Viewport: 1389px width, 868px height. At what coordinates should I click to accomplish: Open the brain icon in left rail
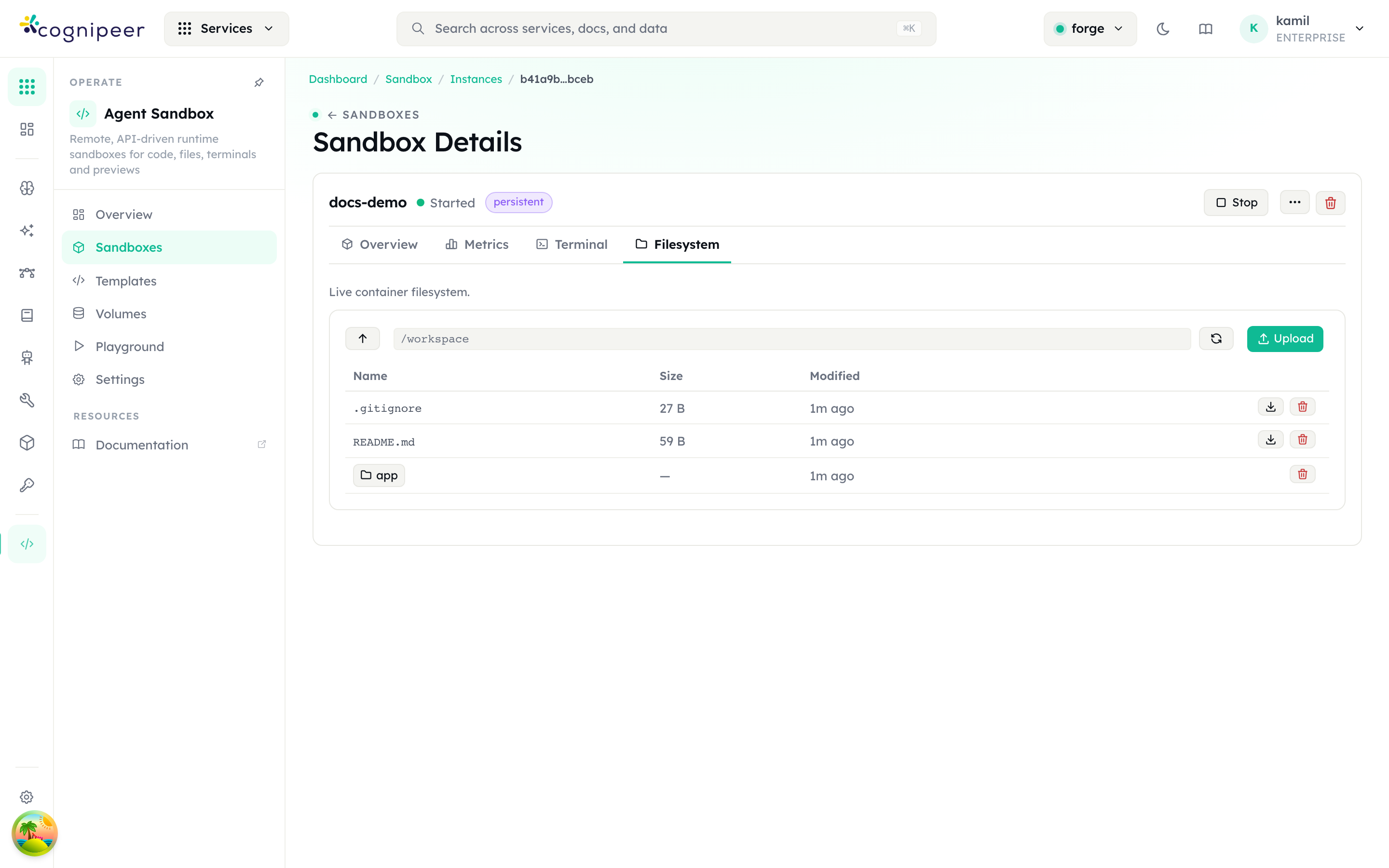click(27, 188)
